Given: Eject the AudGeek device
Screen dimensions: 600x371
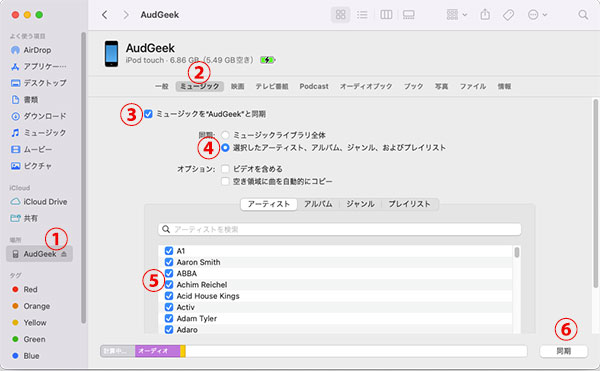Looking at the screenshot, I should click(64, 254).
